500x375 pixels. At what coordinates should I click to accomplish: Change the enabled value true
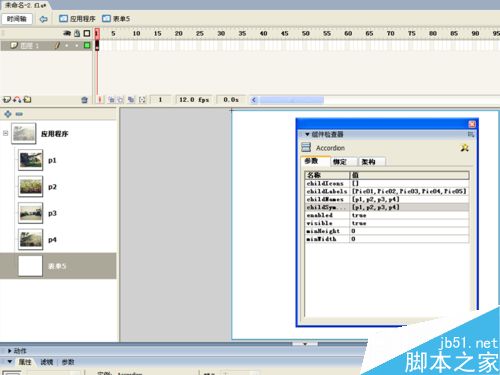tap(410, 215)
